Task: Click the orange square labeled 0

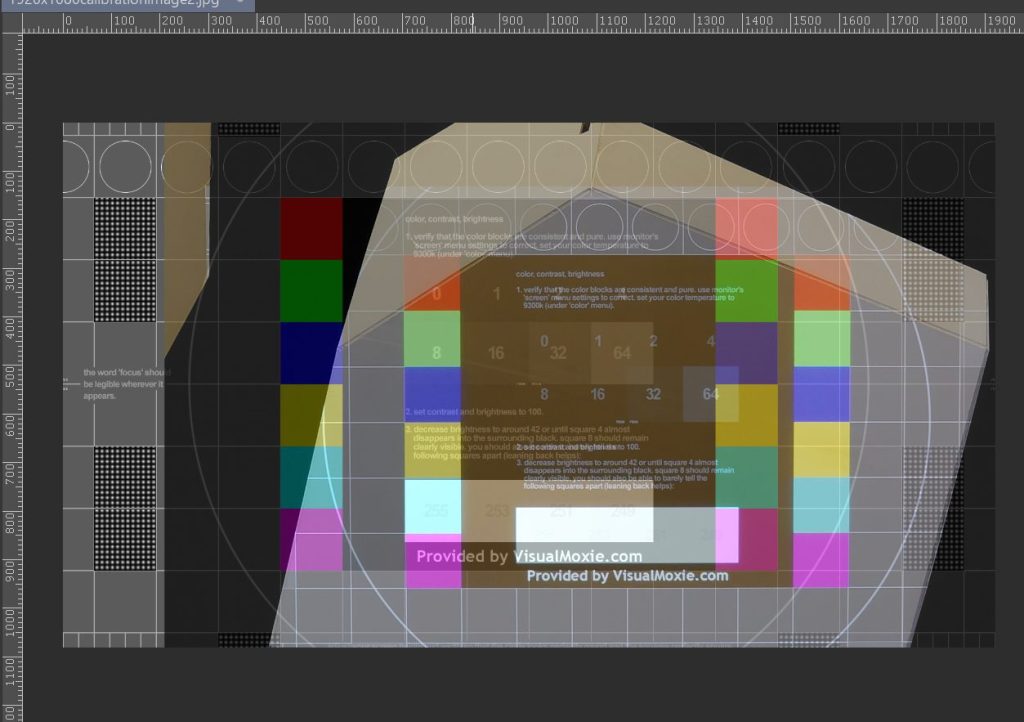Action: (435, 293)
